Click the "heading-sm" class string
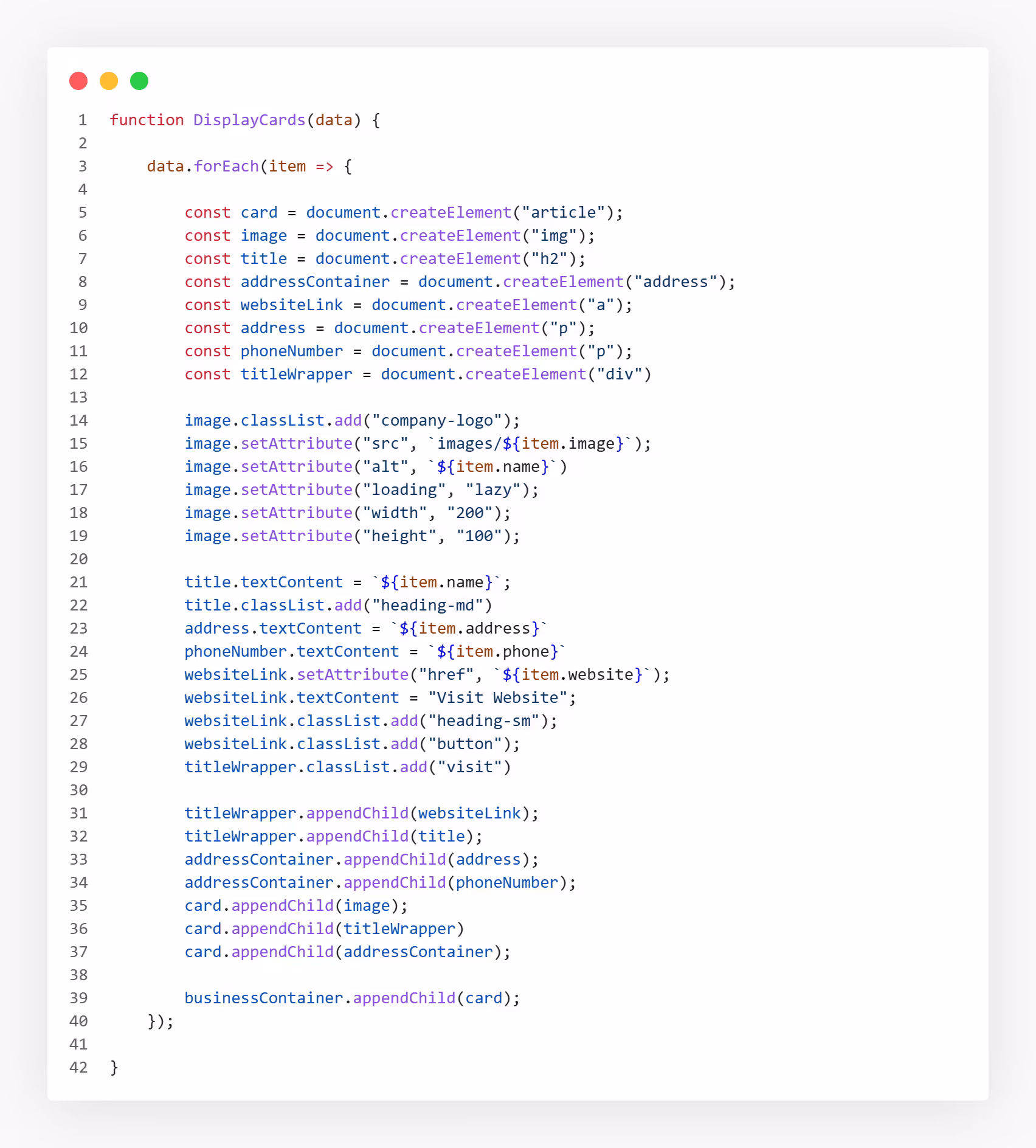 pyautogui.click(x=484, y=721)
